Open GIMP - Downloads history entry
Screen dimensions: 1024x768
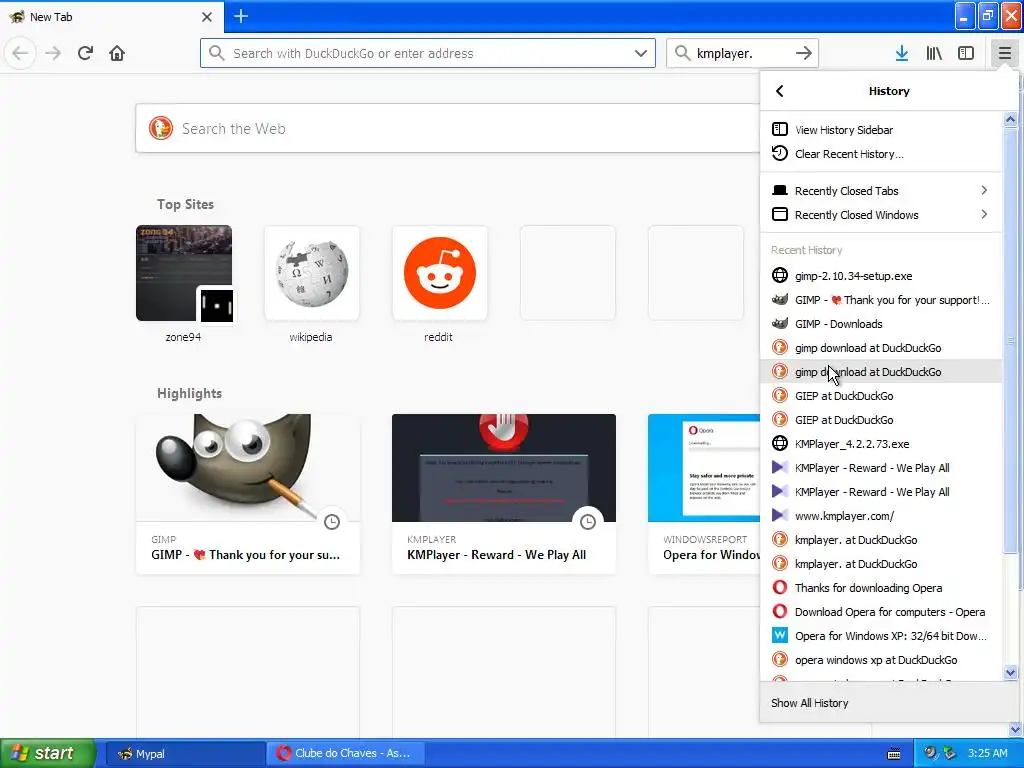coord(880,324)
